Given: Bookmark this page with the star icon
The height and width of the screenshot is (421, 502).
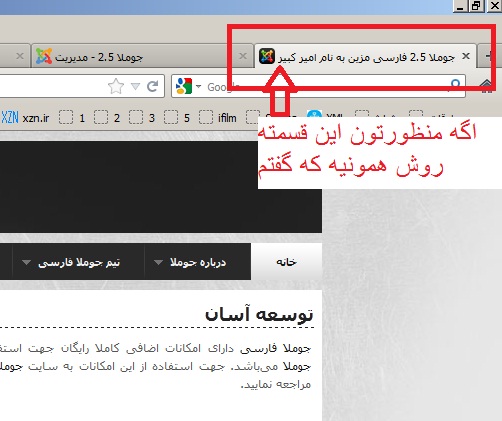Looking at the screenshot, I should tap(116, 86).
